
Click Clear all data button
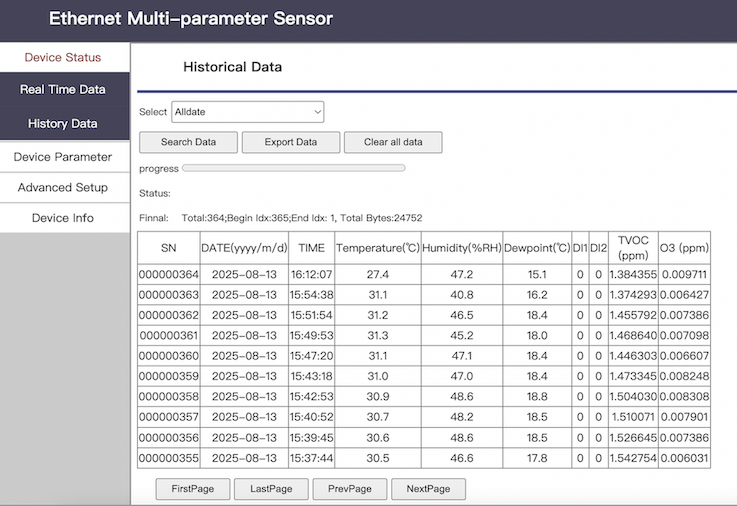pyautogui.click(x=392, y=142)
